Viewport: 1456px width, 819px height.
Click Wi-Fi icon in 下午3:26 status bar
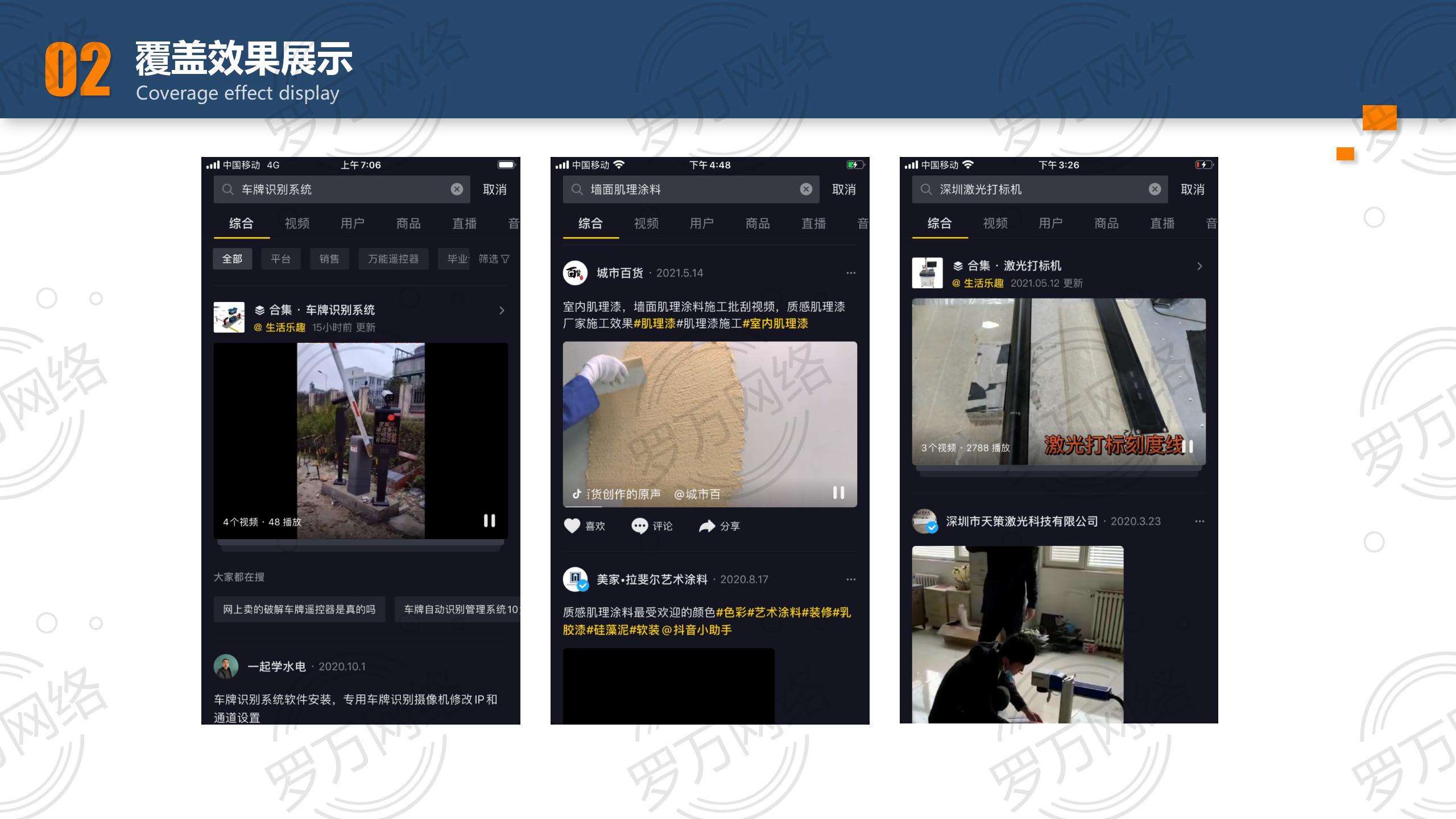(968, 164)
